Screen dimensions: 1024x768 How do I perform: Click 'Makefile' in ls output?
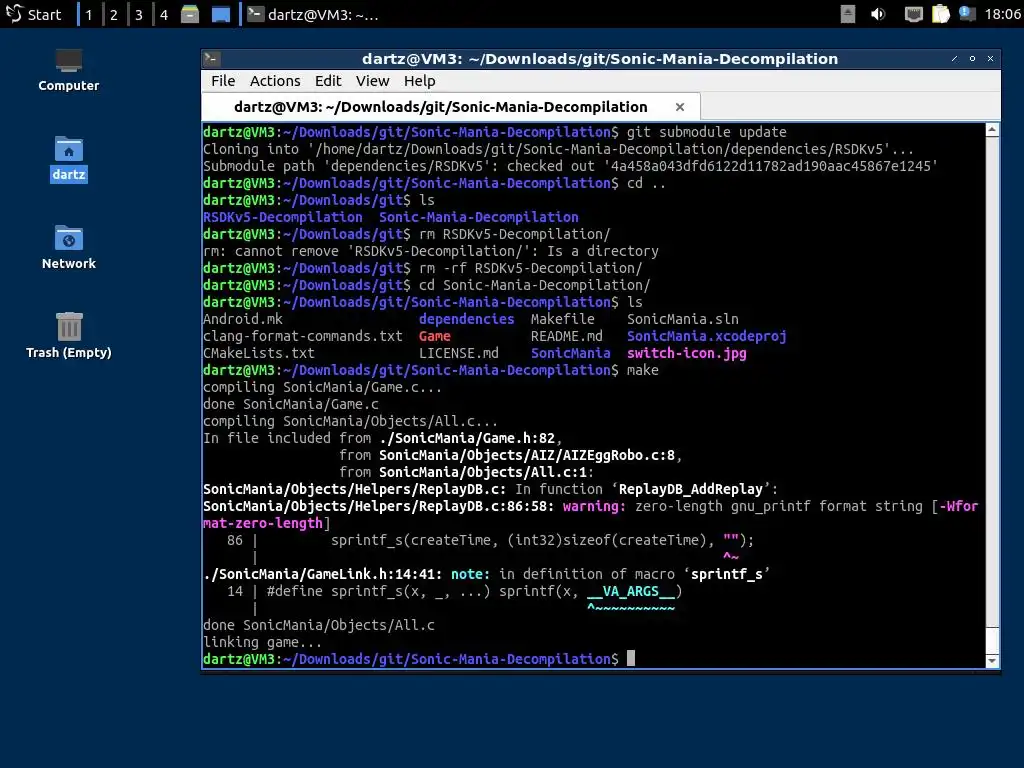[563, 319]
